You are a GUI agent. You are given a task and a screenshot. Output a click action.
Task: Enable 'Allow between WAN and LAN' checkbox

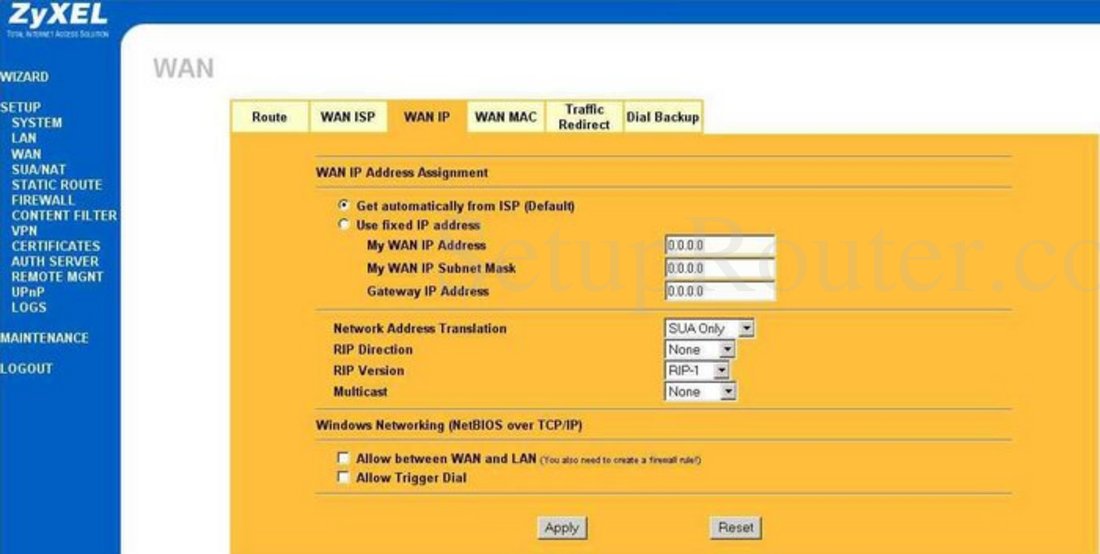tap(343, 458)
